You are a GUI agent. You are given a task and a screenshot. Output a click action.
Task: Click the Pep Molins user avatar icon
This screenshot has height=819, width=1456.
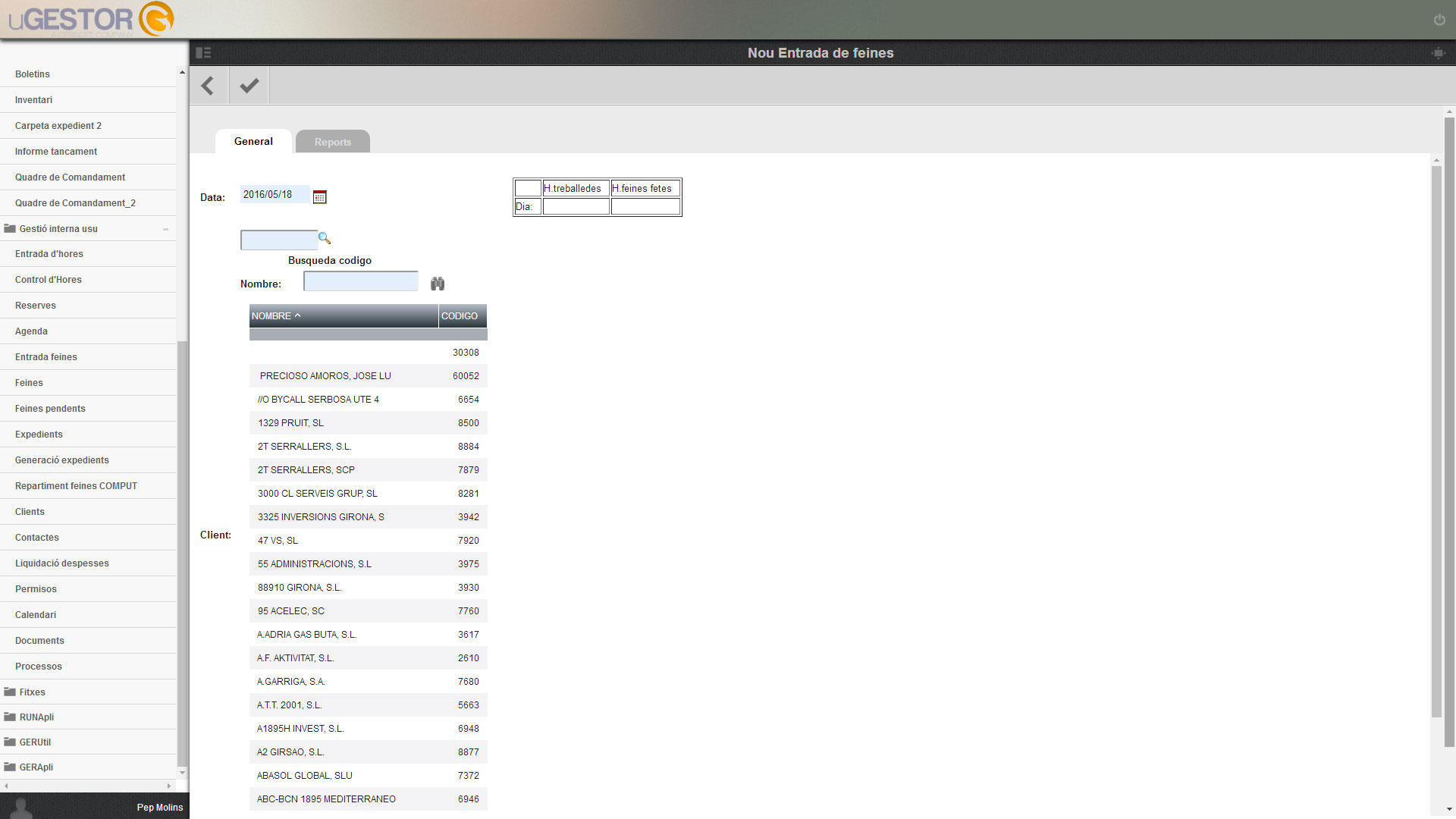point(21,808)
